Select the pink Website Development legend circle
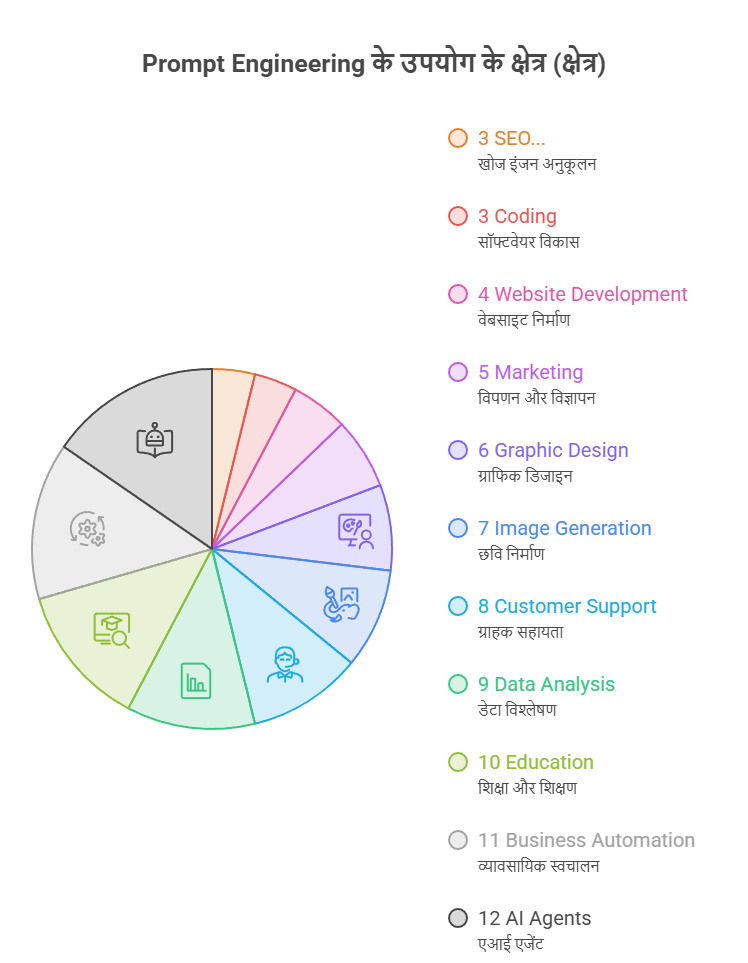This screenshot has height=963, width=748. [x=458, y=294]
